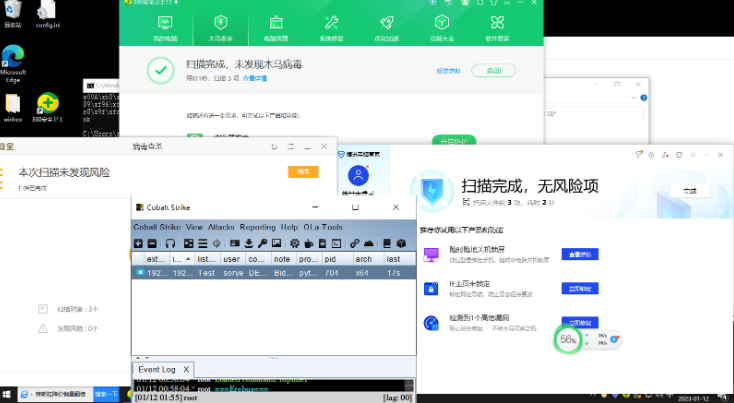Viewport: 734px width, 403px height.
Task: Open 优化加速 rocket tab in 360 window
Action: tap(387, 28)
